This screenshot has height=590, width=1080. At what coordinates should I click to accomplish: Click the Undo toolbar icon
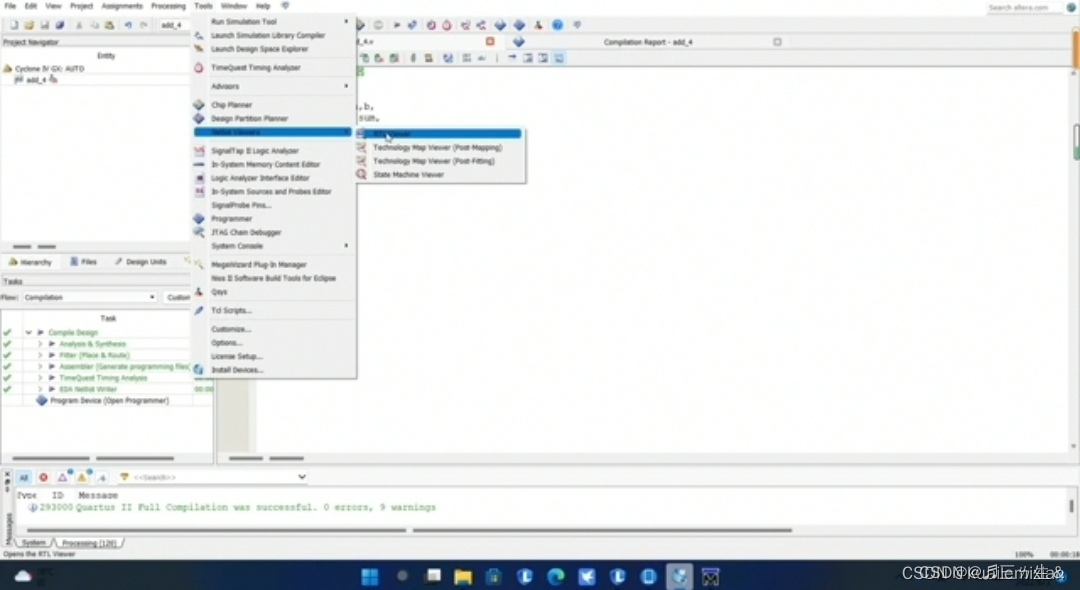point(128,25)
